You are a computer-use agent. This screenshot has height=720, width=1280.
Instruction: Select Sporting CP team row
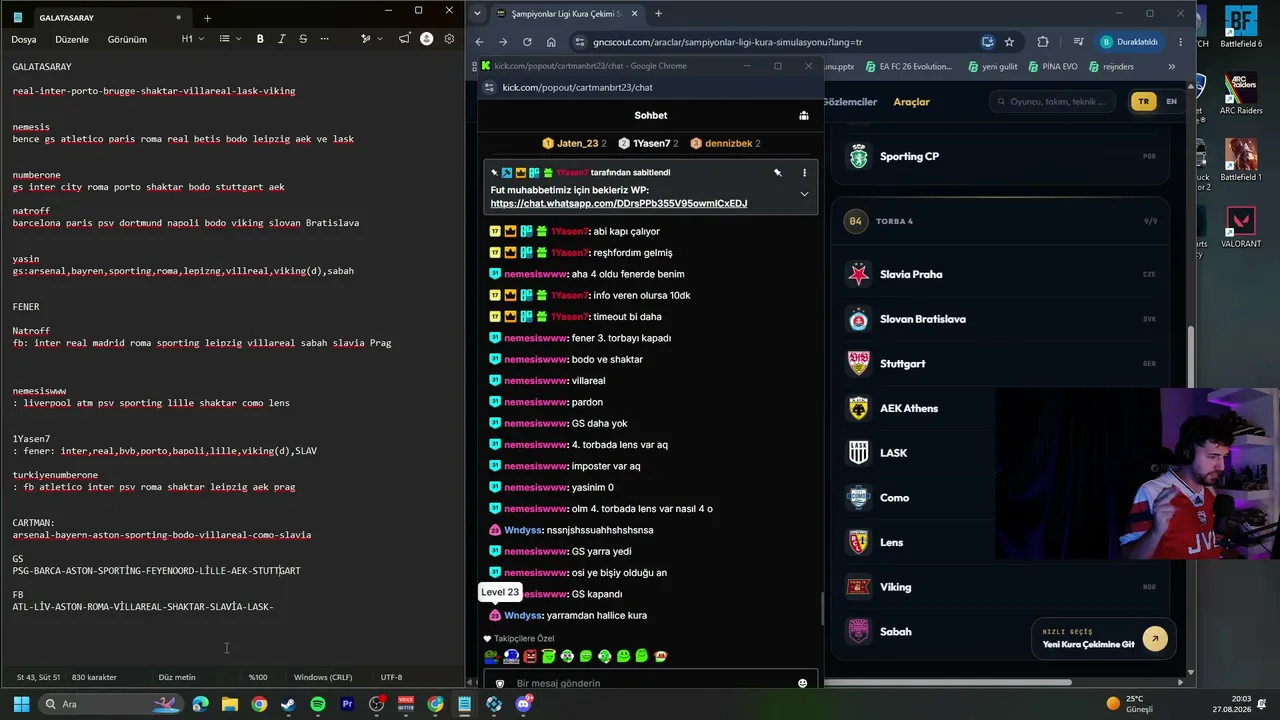[x=1001, y=156]
